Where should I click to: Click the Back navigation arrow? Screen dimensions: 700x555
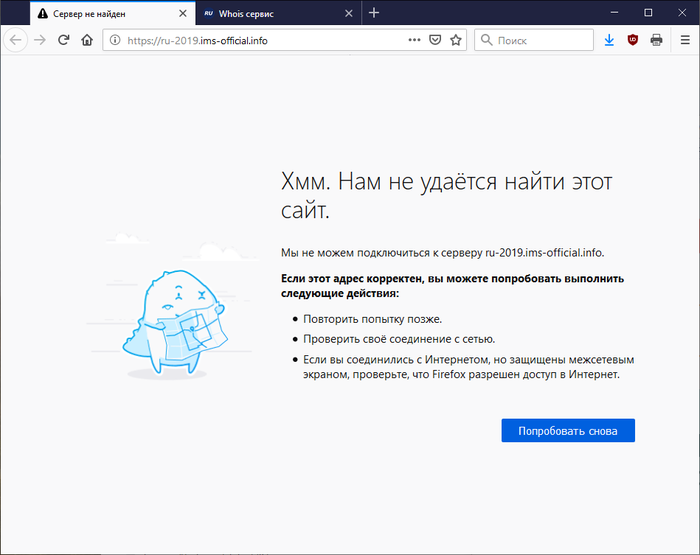click(15, 40)
